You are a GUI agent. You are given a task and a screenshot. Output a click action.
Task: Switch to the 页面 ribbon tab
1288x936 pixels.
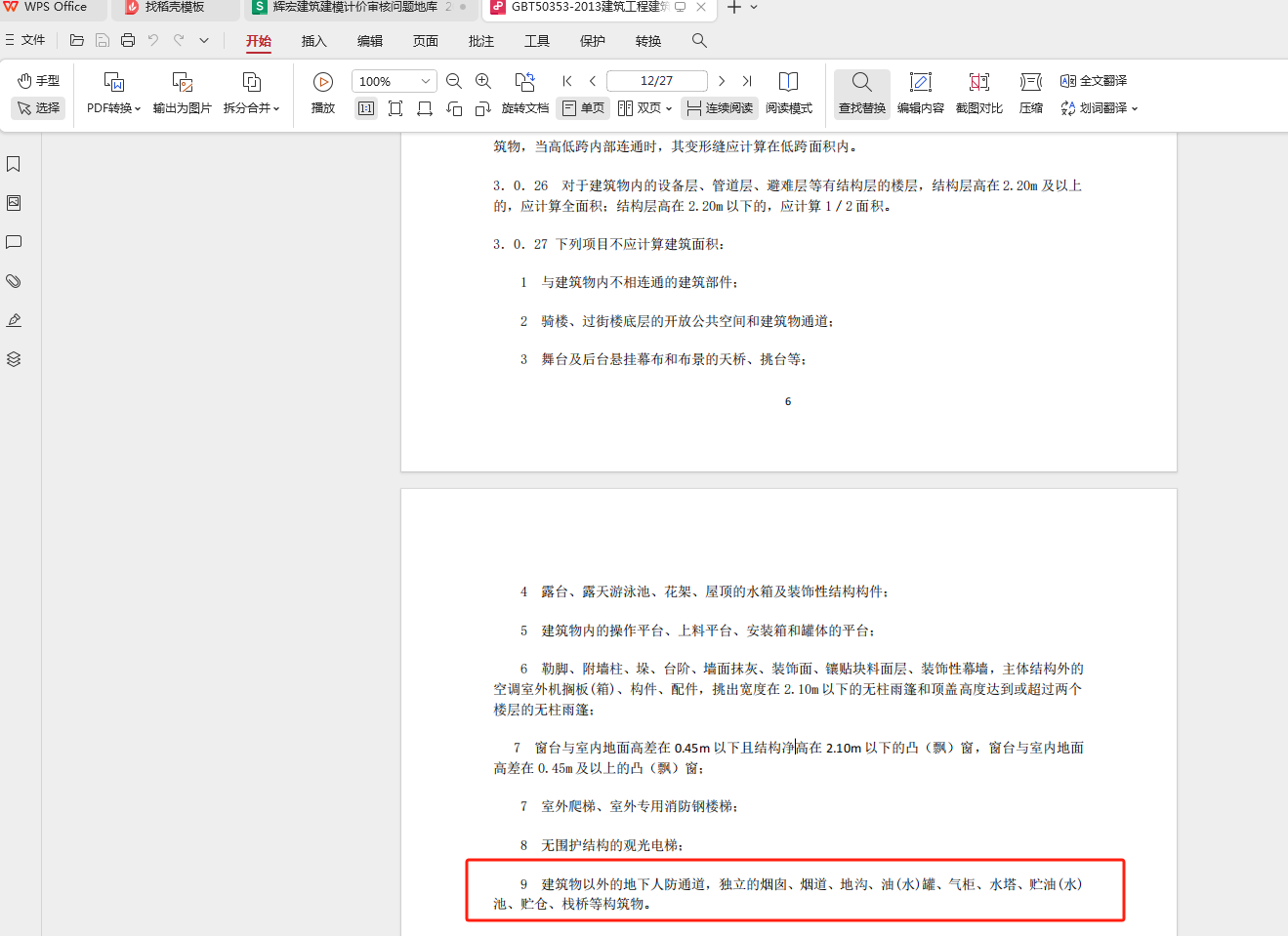click(x=426, y=41)
